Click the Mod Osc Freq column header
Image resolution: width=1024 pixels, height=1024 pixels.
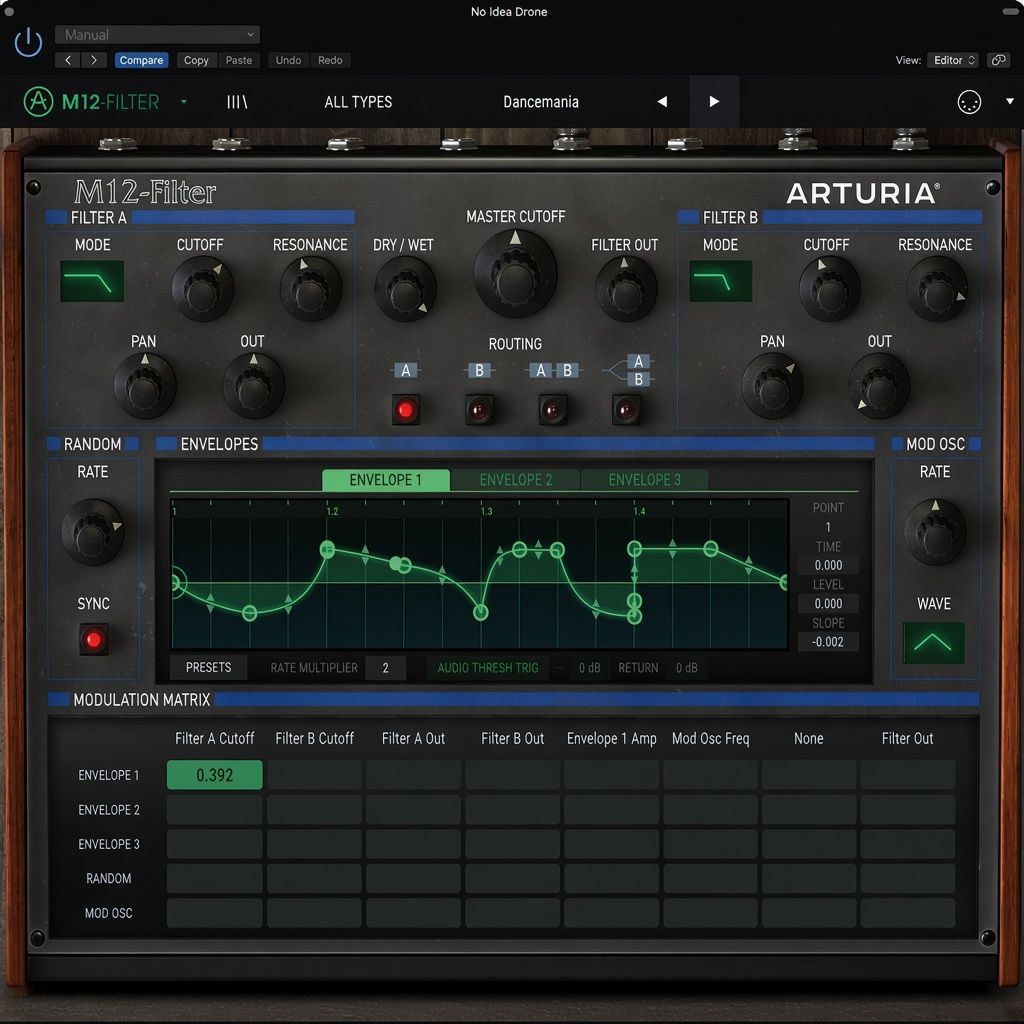point(711,739)
